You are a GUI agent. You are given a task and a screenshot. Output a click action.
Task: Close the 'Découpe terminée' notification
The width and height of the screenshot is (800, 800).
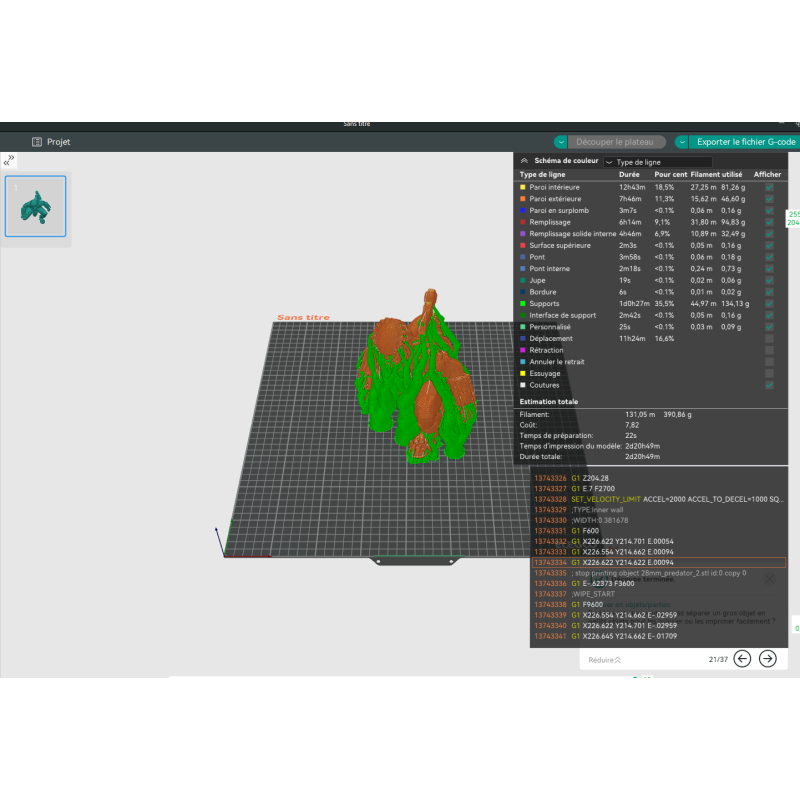[x=769, y=578]
